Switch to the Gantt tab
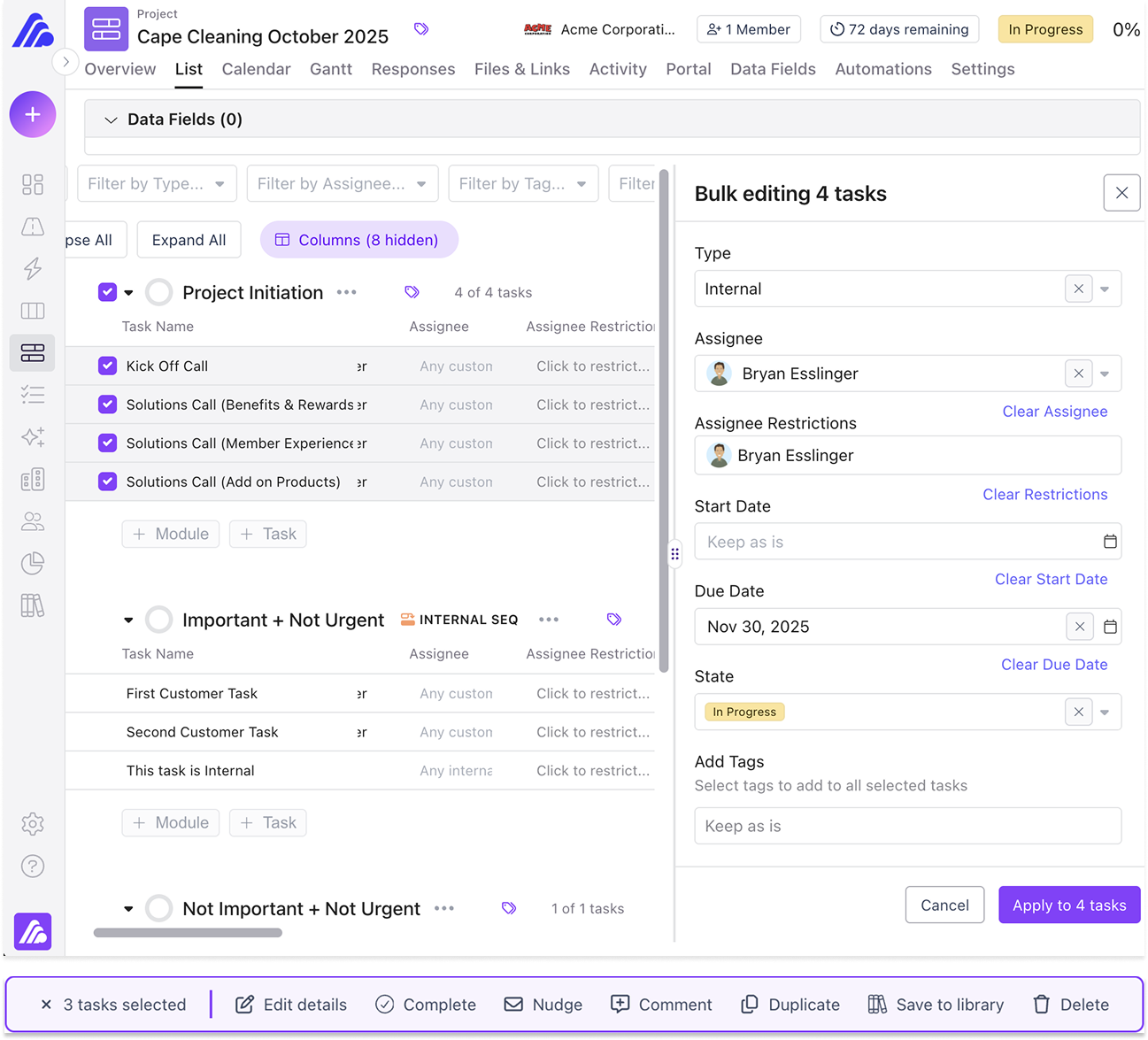 pos(331,69)
